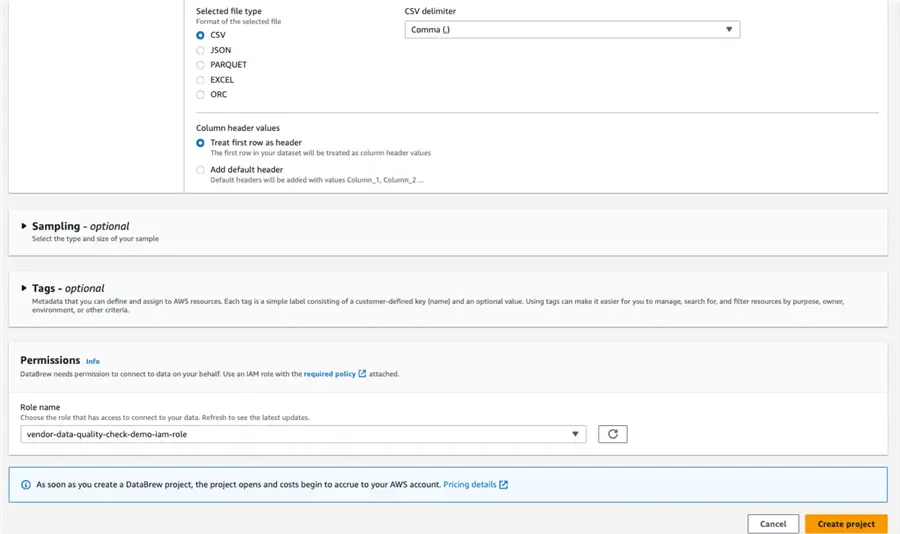
Task: Click the Cancel button
Action: click(x=773, y=524)
